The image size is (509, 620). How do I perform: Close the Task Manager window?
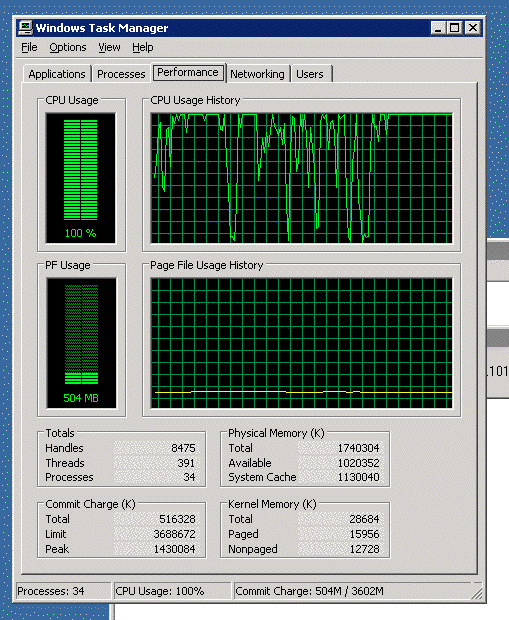(x=472, y=28)
